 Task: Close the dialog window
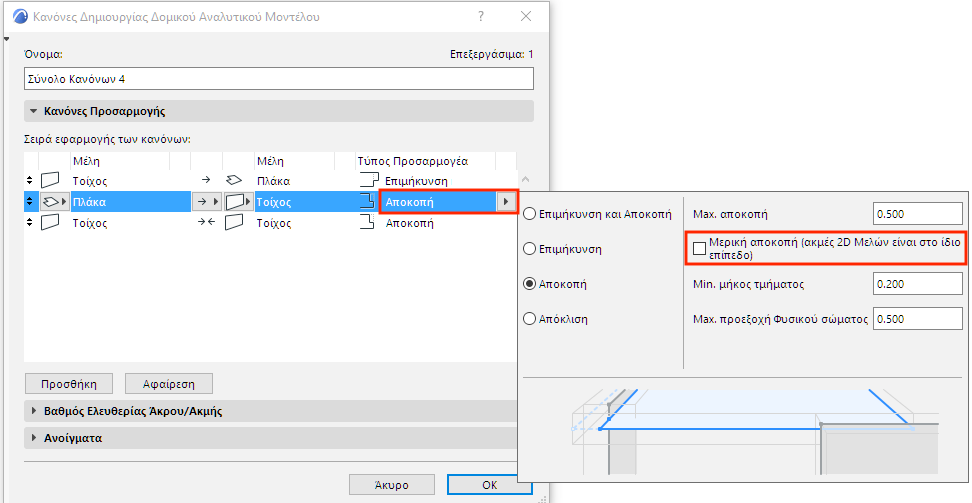pos(526,17)
